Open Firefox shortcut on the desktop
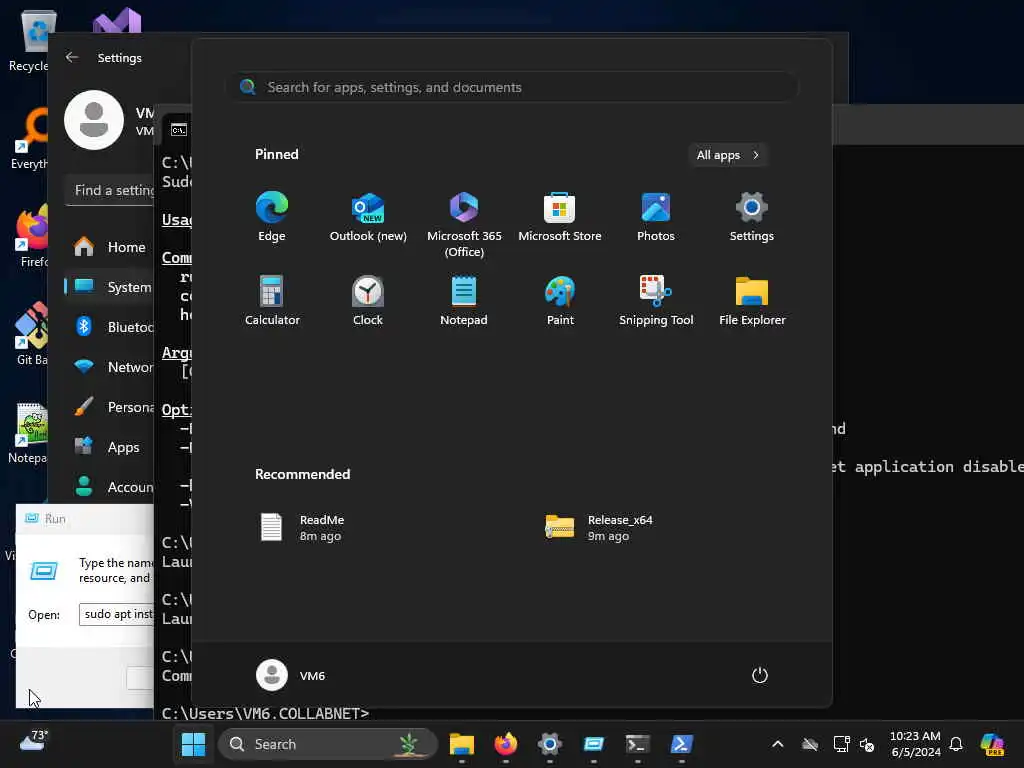The width and height of the screenshot is (1024, 768). pos(31,236)
